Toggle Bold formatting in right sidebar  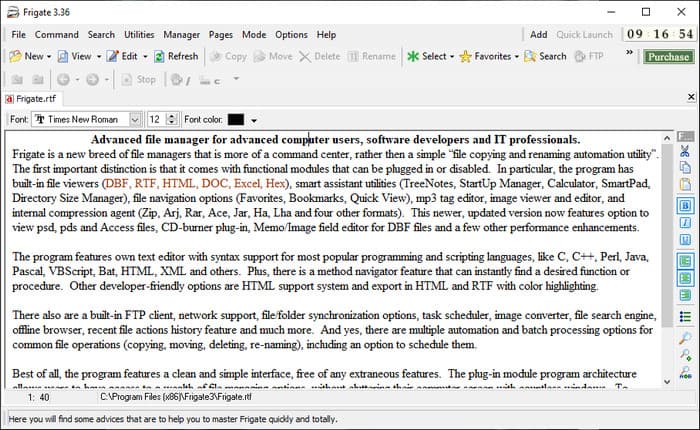(685, 206)
